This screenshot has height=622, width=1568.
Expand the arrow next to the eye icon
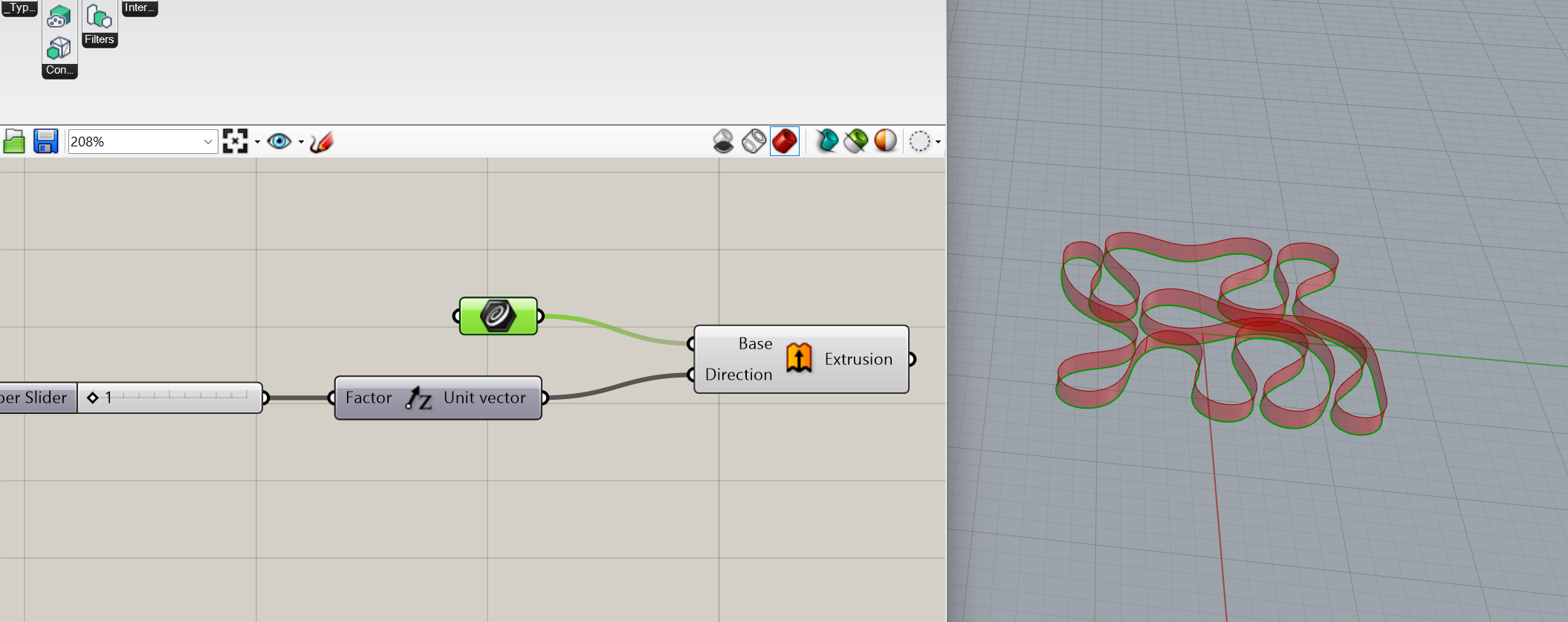point(301,142)
